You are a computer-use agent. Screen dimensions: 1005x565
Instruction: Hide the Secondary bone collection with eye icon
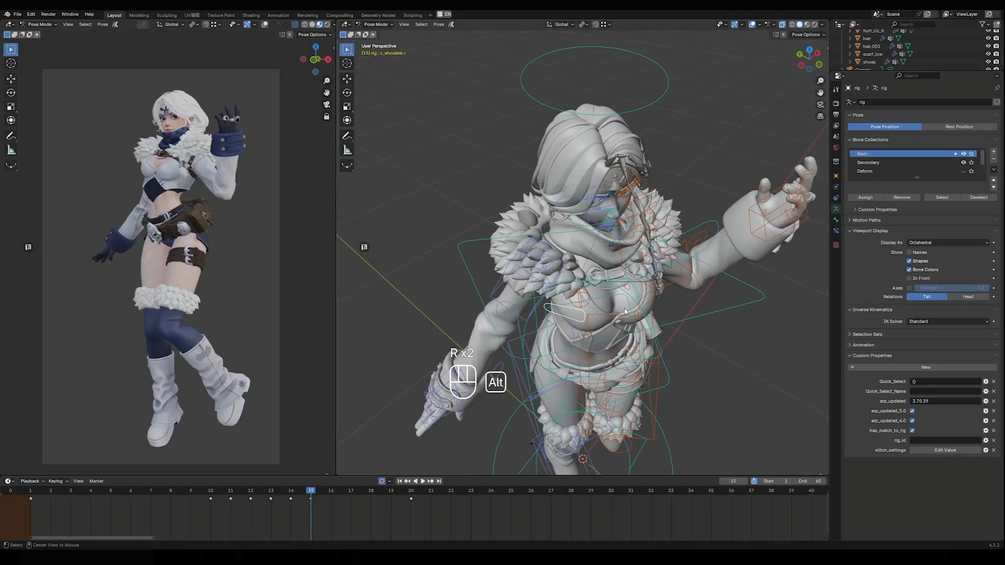pyautogui.click(x=963, y=162)
